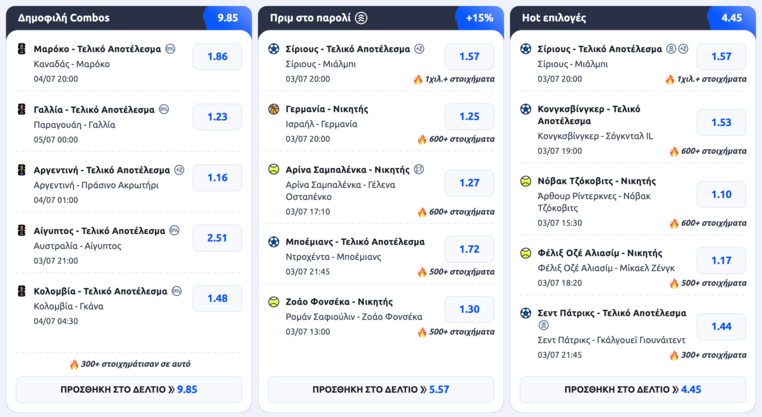Image resolution: width=762 pixels, height=417 pixels.
Task: Click the Δημοφιλή Combos header
Action: click(64, 18)
